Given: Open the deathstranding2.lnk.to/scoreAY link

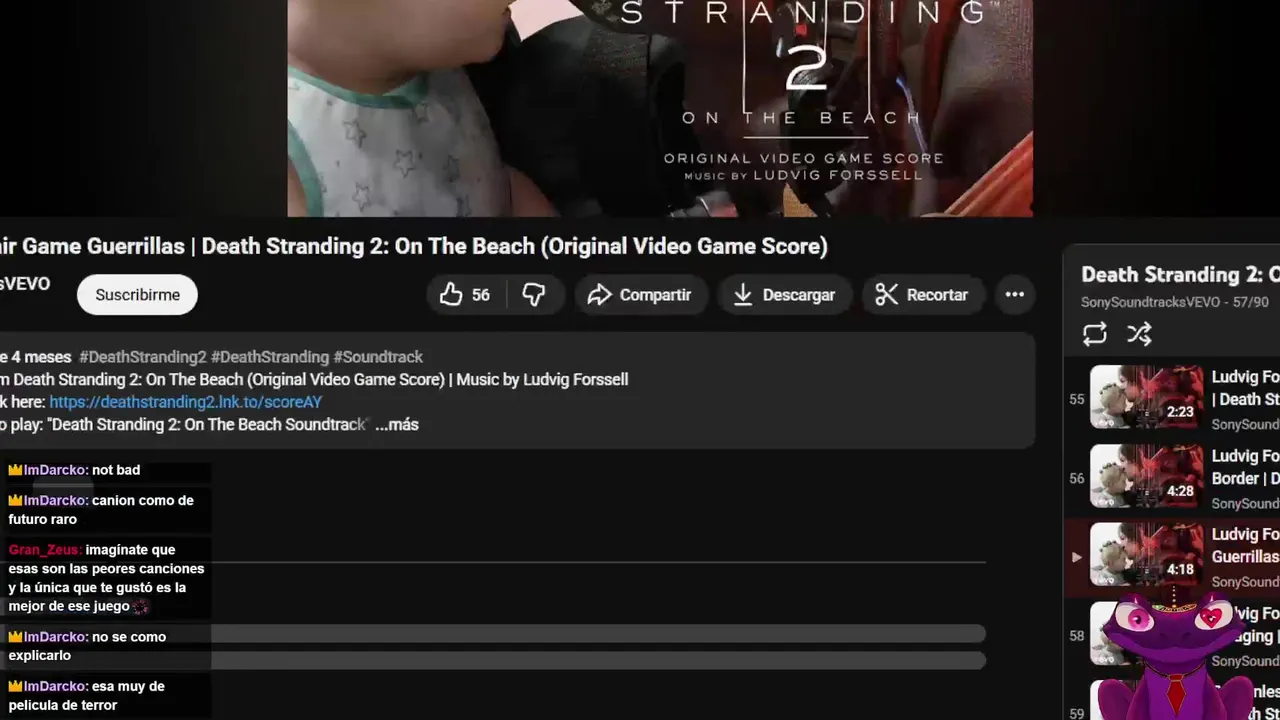Looking at the screenshot, I should point(186,402).
